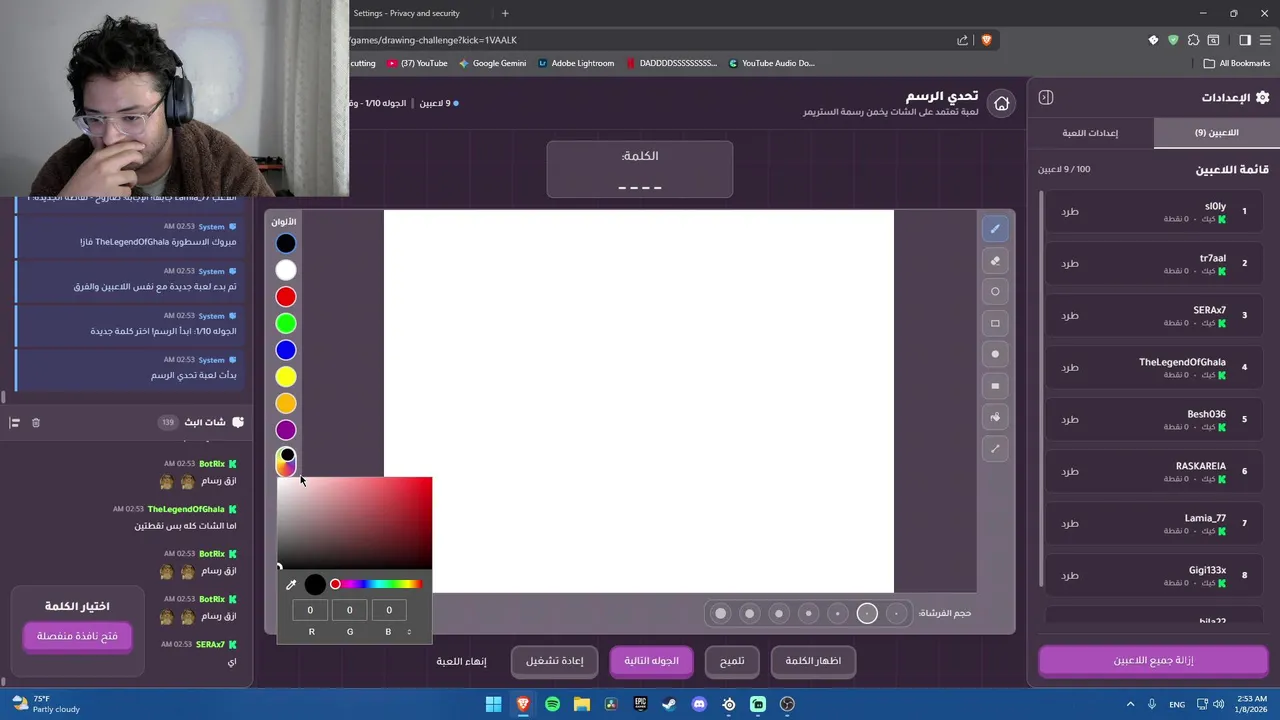
Task: Open the (37) YouTube bookmark
Action: tap(416, 63)
